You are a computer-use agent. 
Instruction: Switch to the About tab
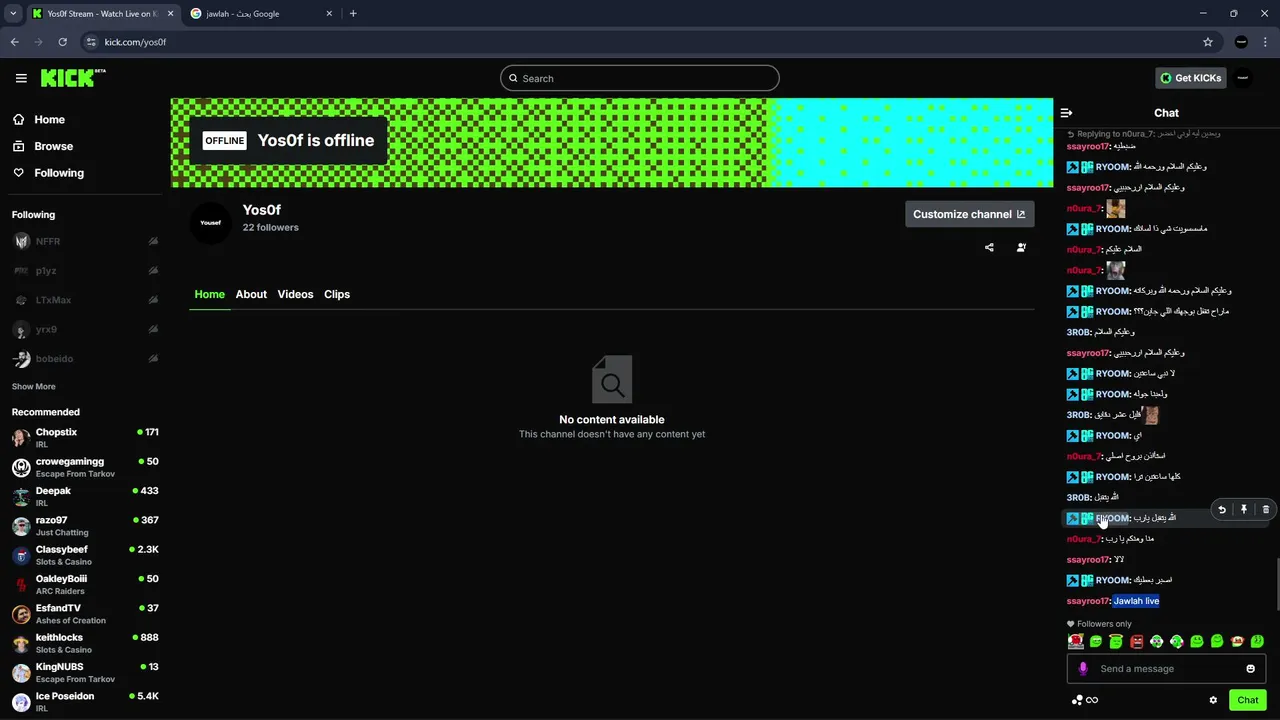251,294
